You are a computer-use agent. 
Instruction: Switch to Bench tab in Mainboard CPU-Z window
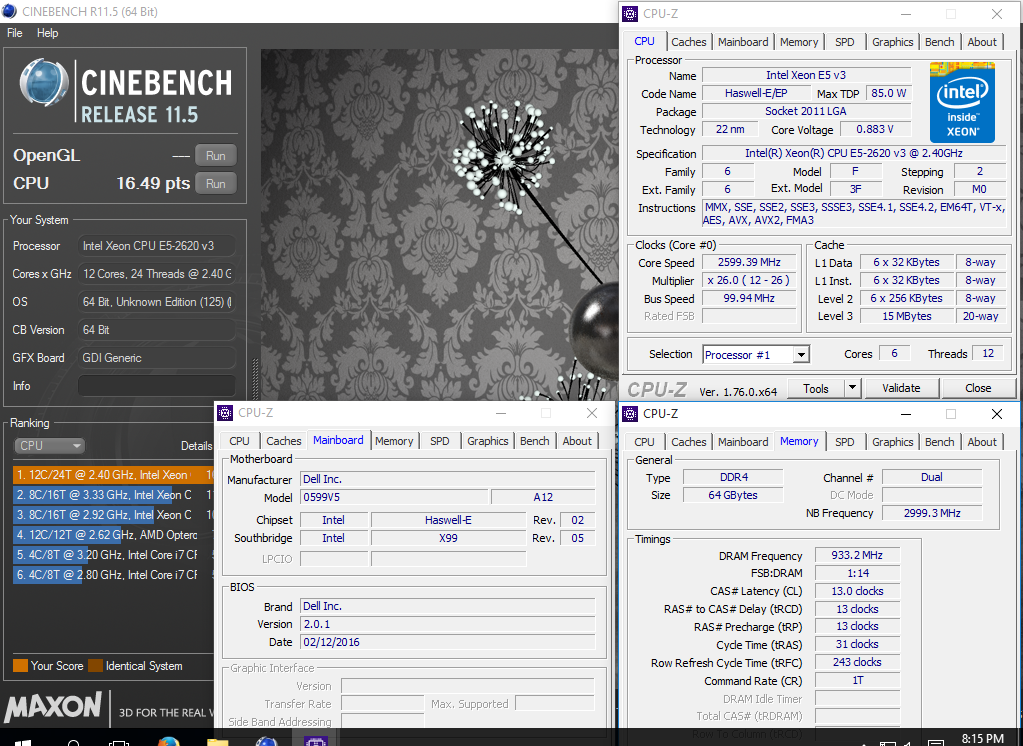[534, 441]
